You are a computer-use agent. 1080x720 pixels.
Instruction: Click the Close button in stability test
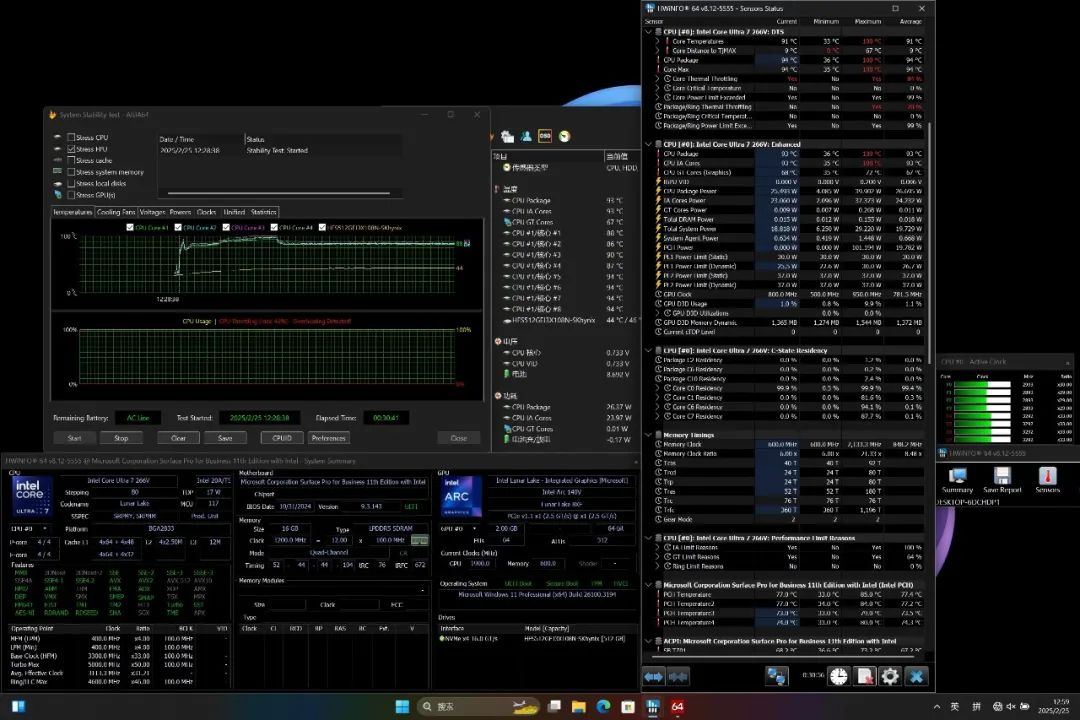point(459,438)
